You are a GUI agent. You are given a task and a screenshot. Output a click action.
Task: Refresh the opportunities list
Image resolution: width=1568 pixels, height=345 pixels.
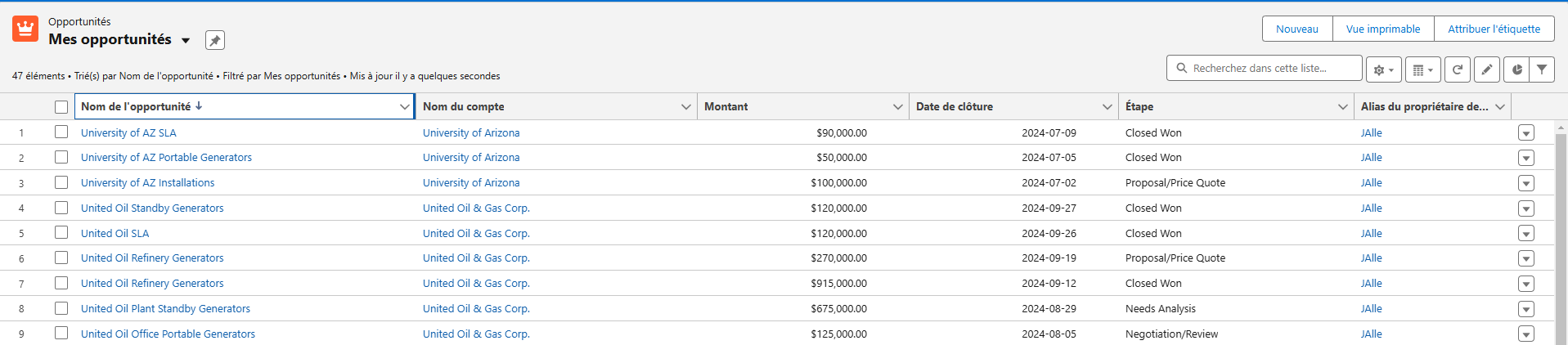[x=1457, y=69]
